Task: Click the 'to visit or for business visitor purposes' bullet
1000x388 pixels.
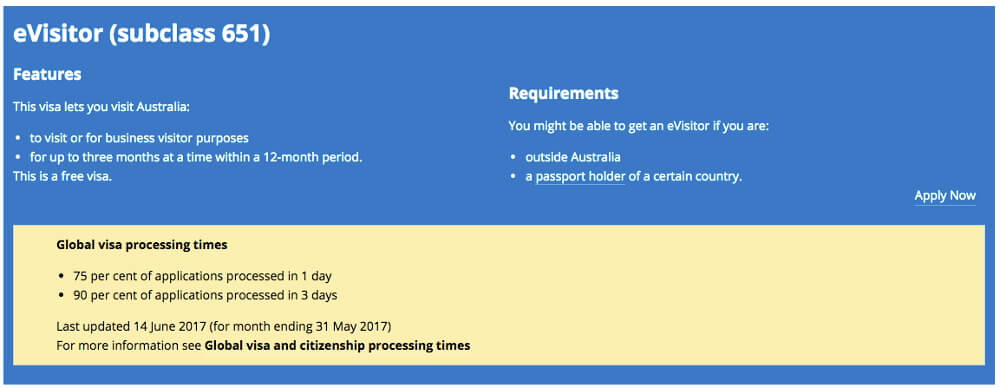Action: (139, 138)
